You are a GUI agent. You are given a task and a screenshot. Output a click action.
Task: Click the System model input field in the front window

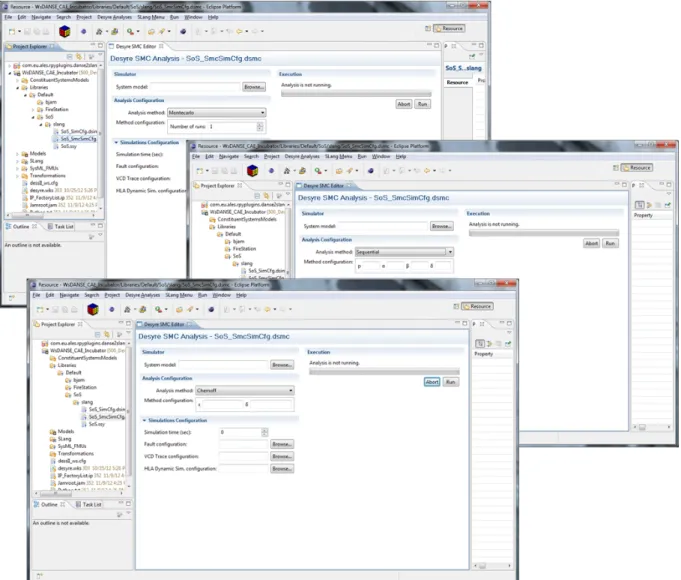click(x=223, y=365)
